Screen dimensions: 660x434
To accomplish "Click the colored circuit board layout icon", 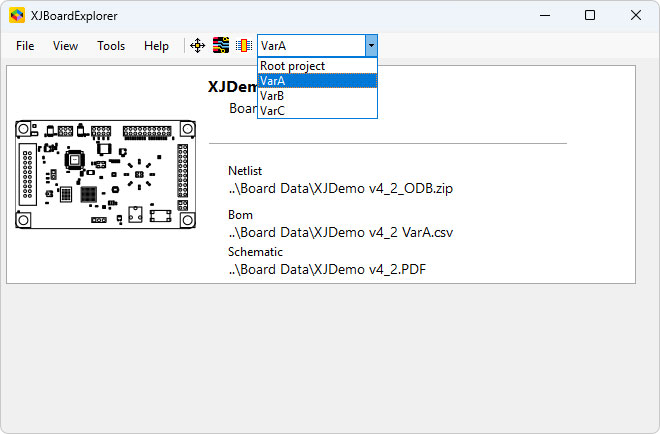I will 221,45.
